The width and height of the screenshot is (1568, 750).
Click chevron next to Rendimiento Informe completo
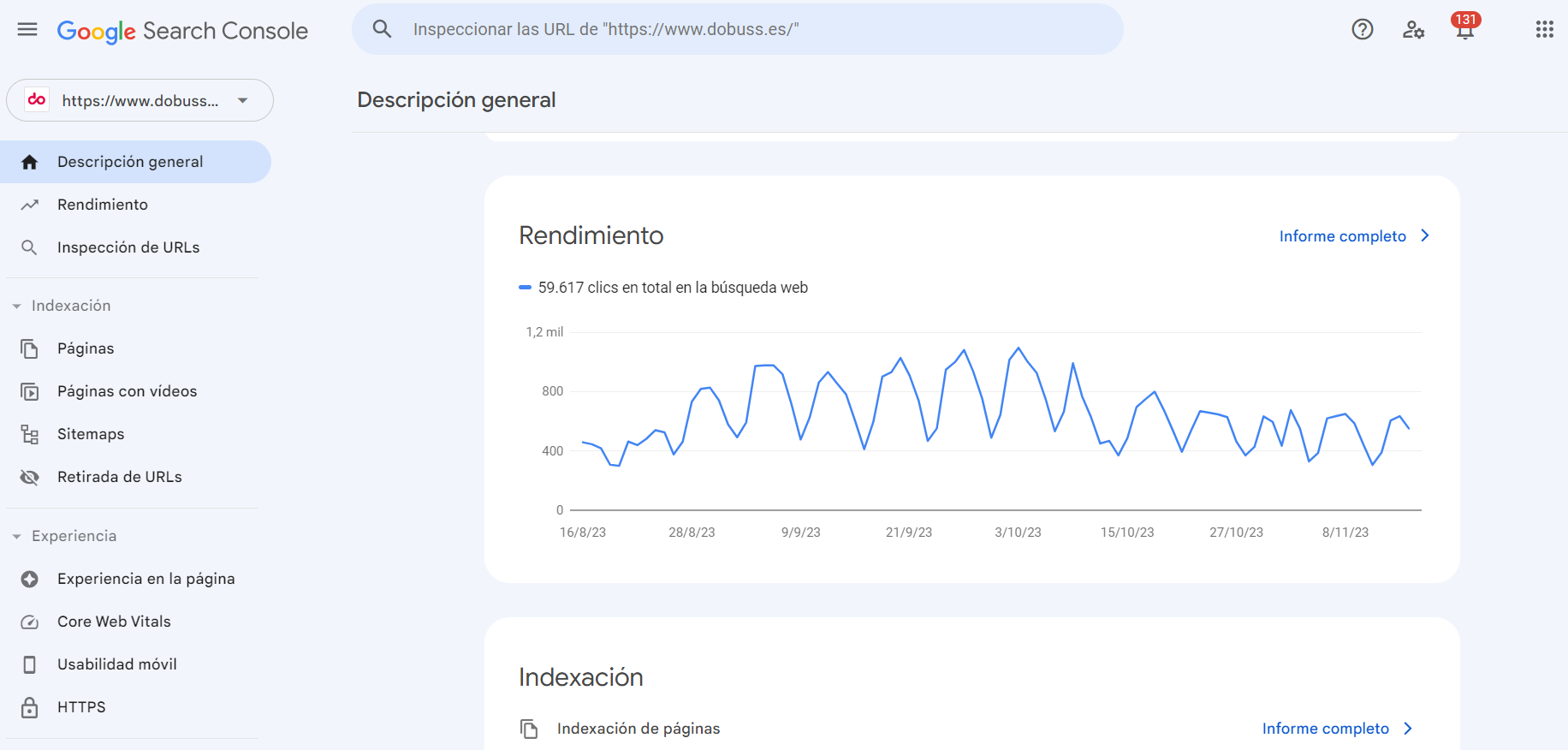pyautogui.click(x=1425, y=235)
